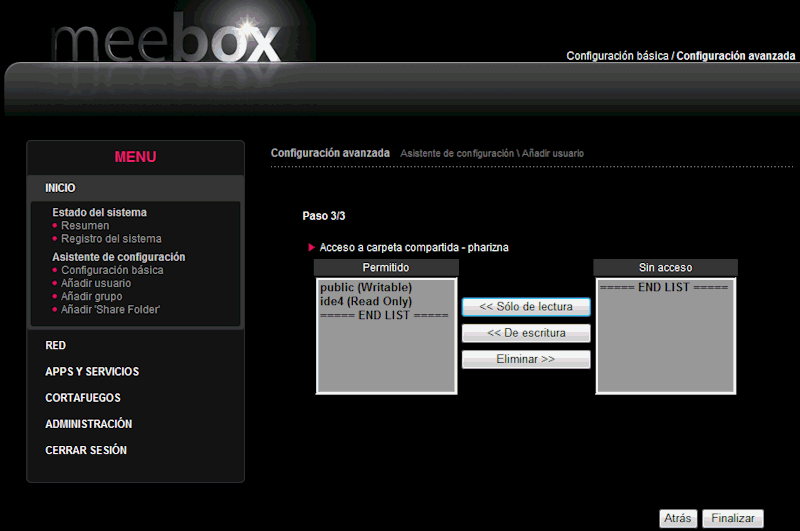This screenshot has width=800, height=531.
Task: Click the Permitido column header
Action: point(386,267)
